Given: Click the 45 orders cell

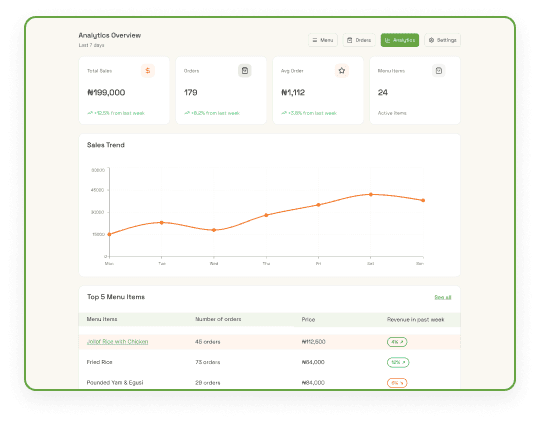Looking at the screenshot, I should 208,342.
